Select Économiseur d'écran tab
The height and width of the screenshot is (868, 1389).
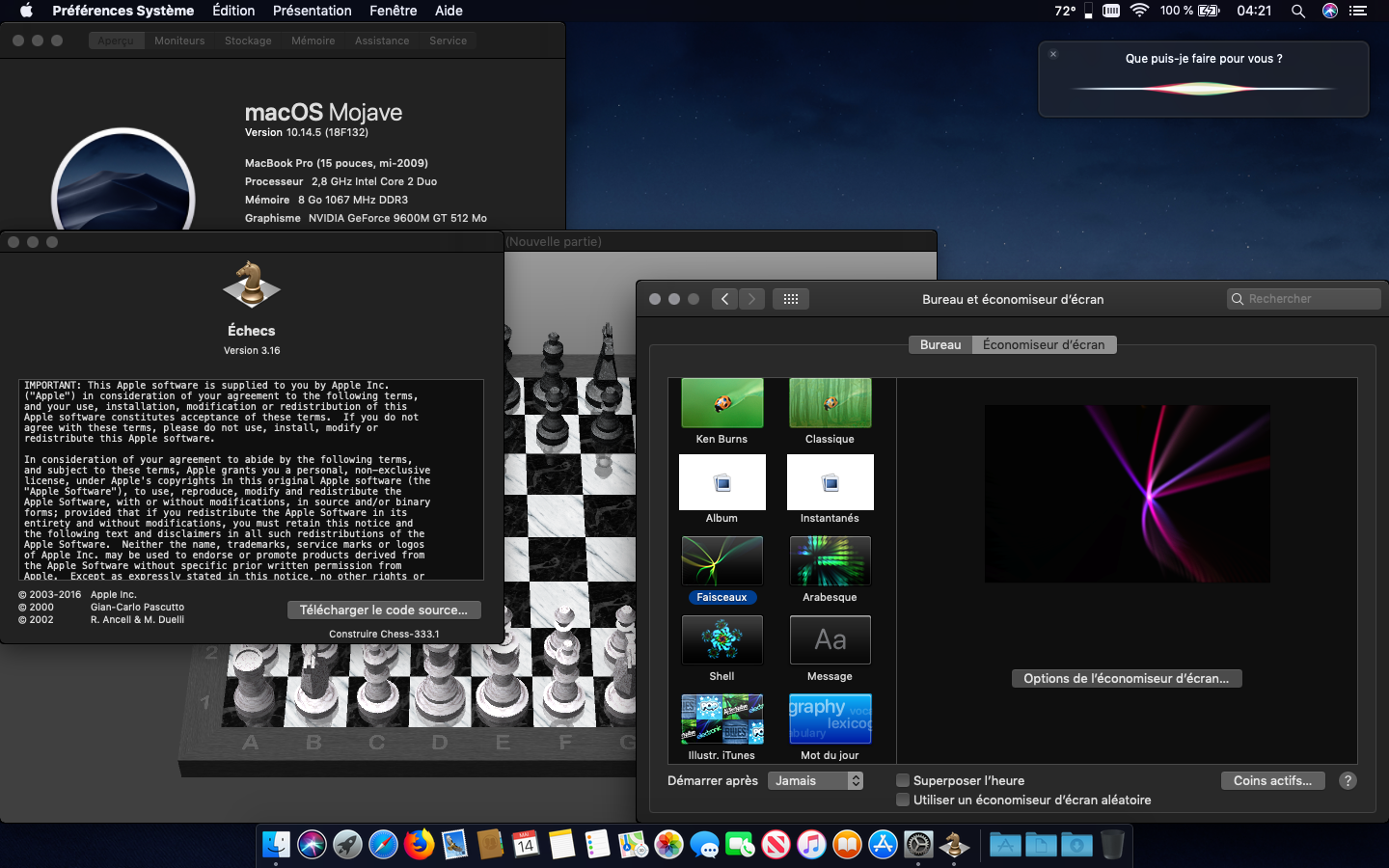click(x=1044, y=344)
